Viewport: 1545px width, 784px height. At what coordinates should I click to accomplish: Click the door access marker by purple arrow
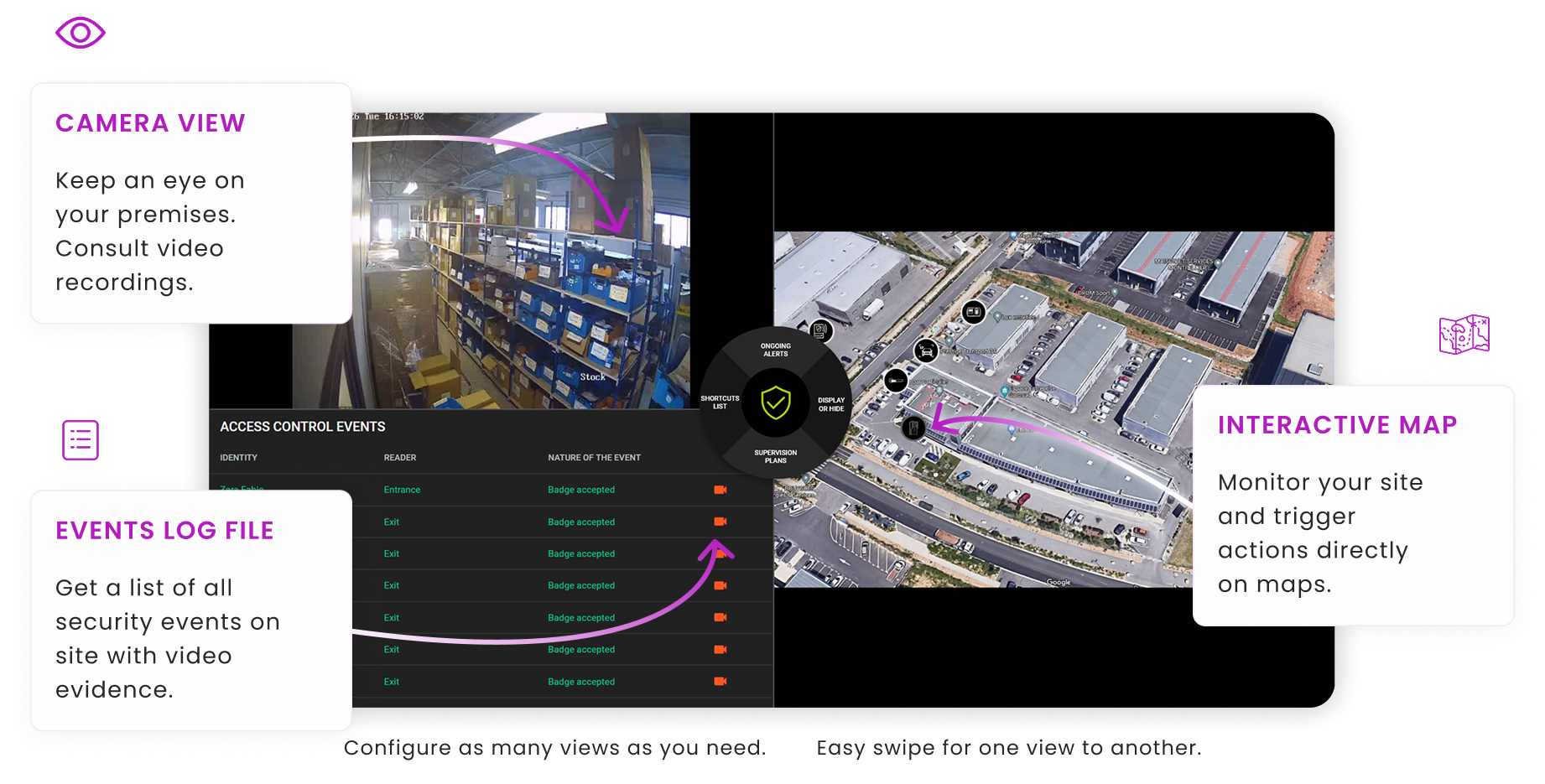click(913, 428)
